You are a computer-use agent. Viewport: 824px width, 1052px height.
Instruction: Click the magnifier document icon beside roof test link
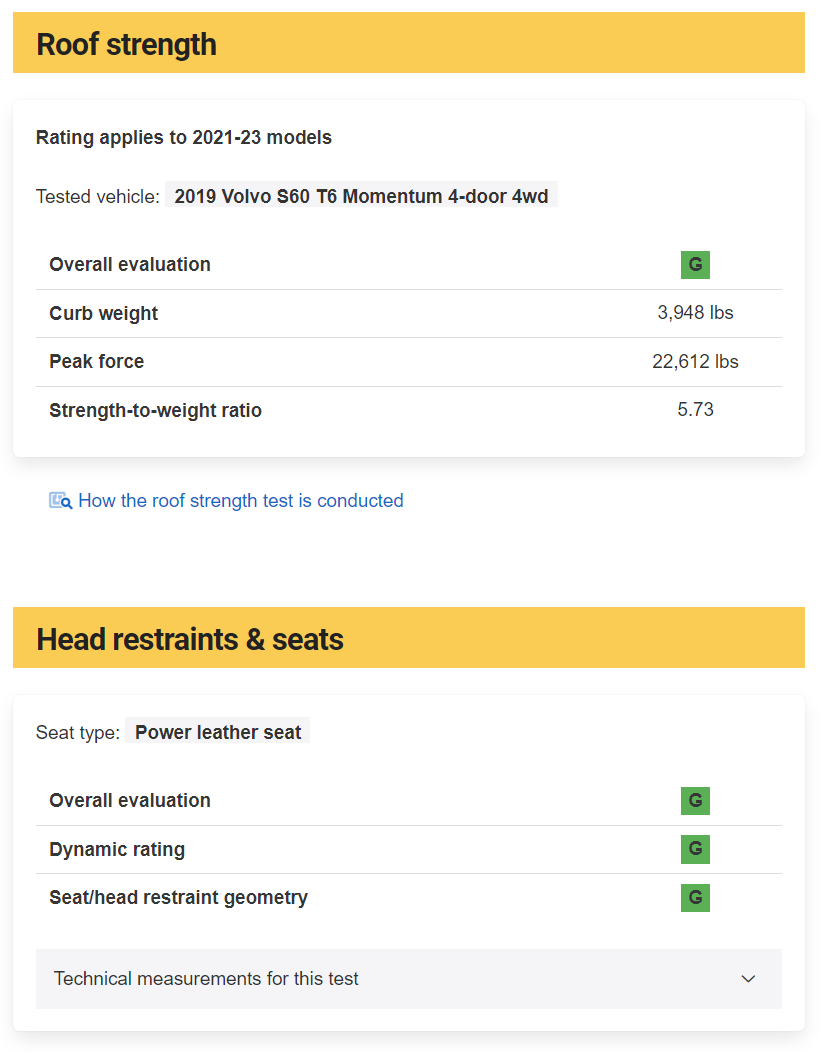60,501
